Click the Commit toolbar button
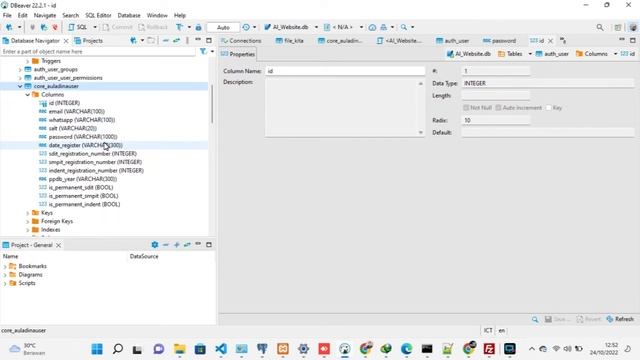Viewport: 640px width, 360px height. click(118, 27)
